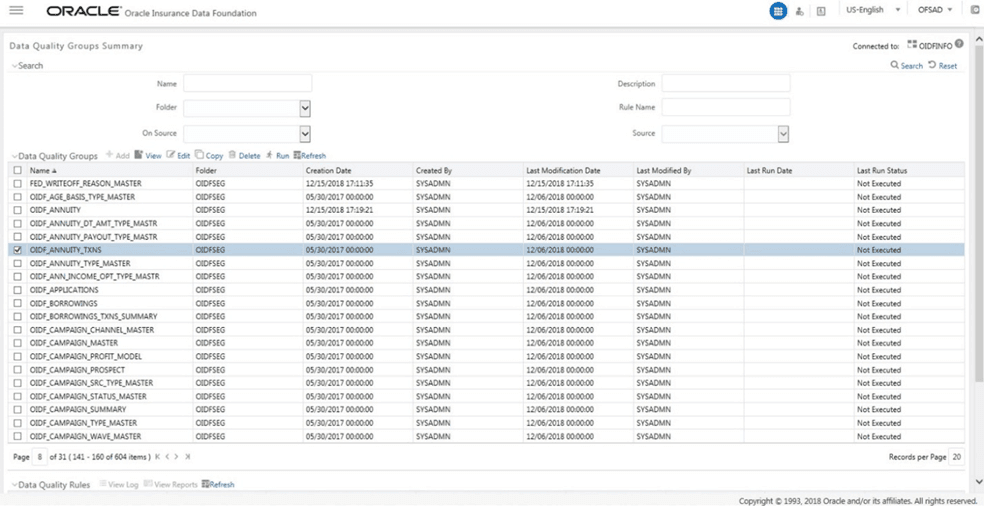Click scrollbar down arrow at bottom right

[x=978, y=482]
